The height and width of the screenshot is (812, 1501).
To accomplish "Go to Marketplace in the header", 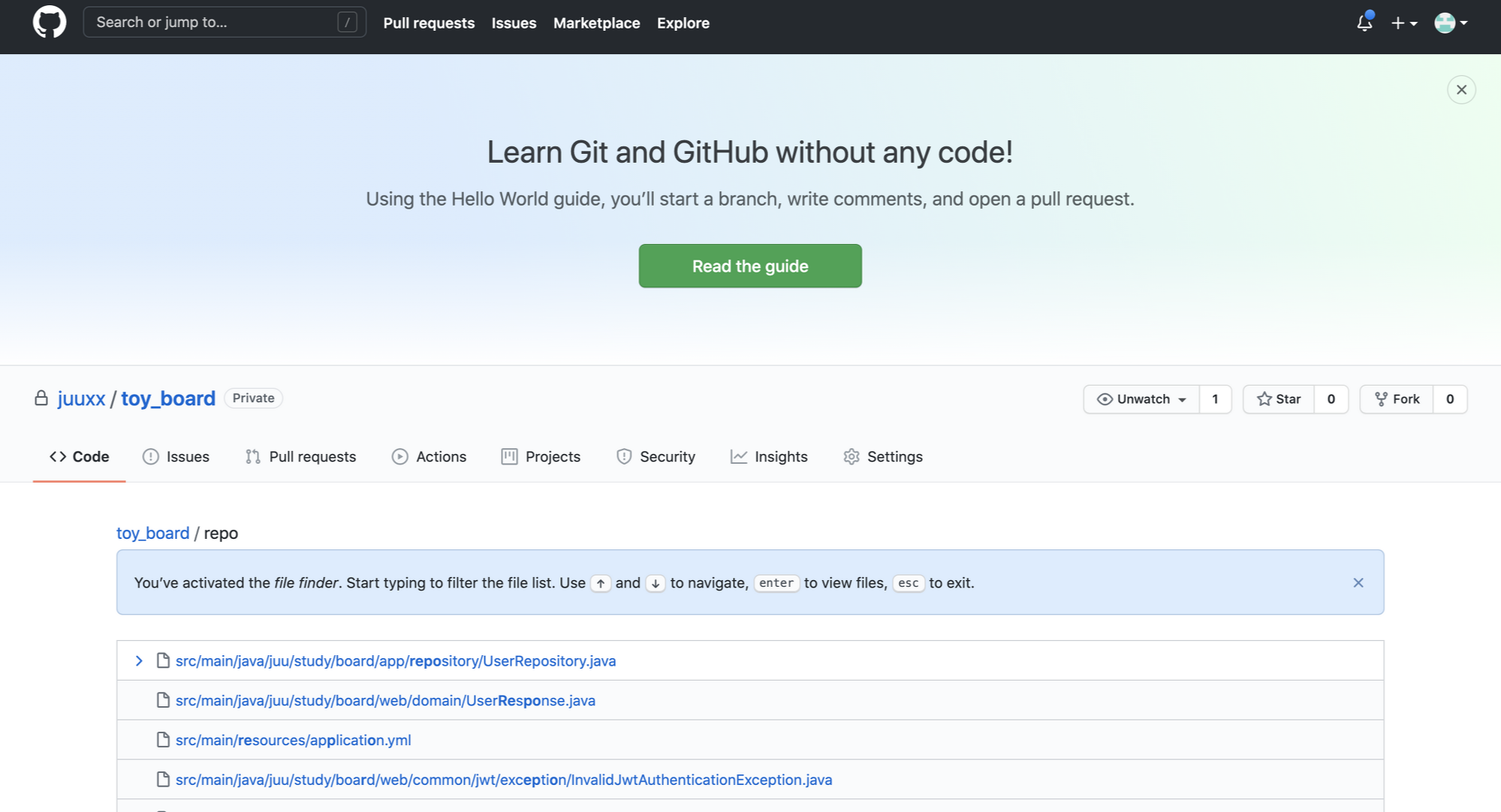I will [x=596, y=23].
